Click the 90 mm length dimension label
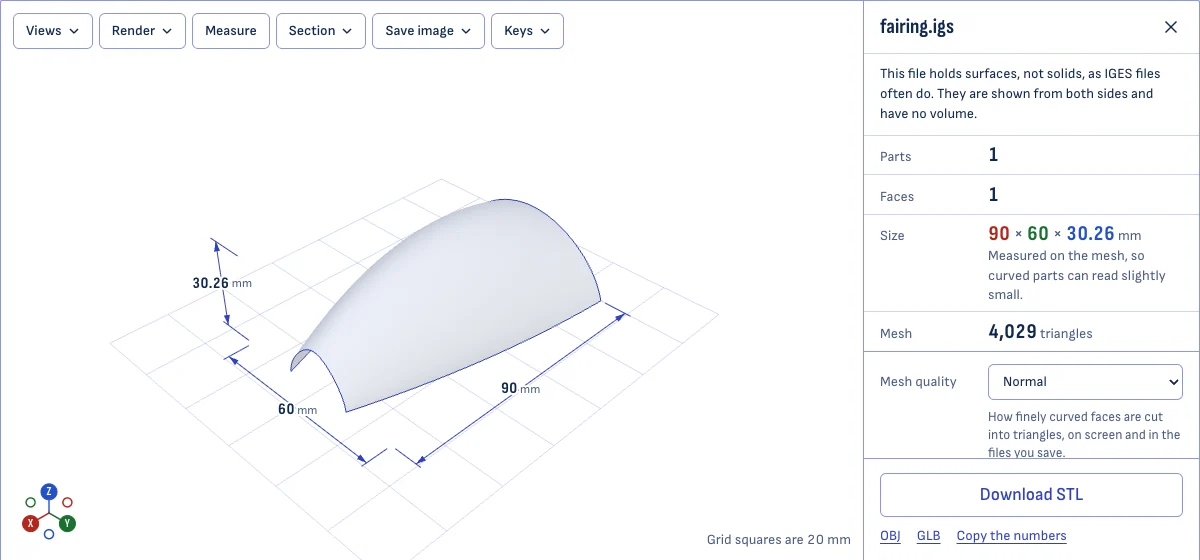 [520, 388]
